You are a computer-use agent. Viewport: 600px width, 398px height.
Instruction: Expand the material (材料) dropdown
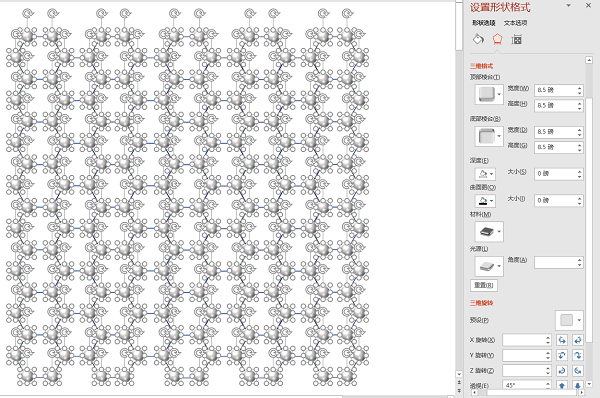pyautogui.click(x=489, y=231)
